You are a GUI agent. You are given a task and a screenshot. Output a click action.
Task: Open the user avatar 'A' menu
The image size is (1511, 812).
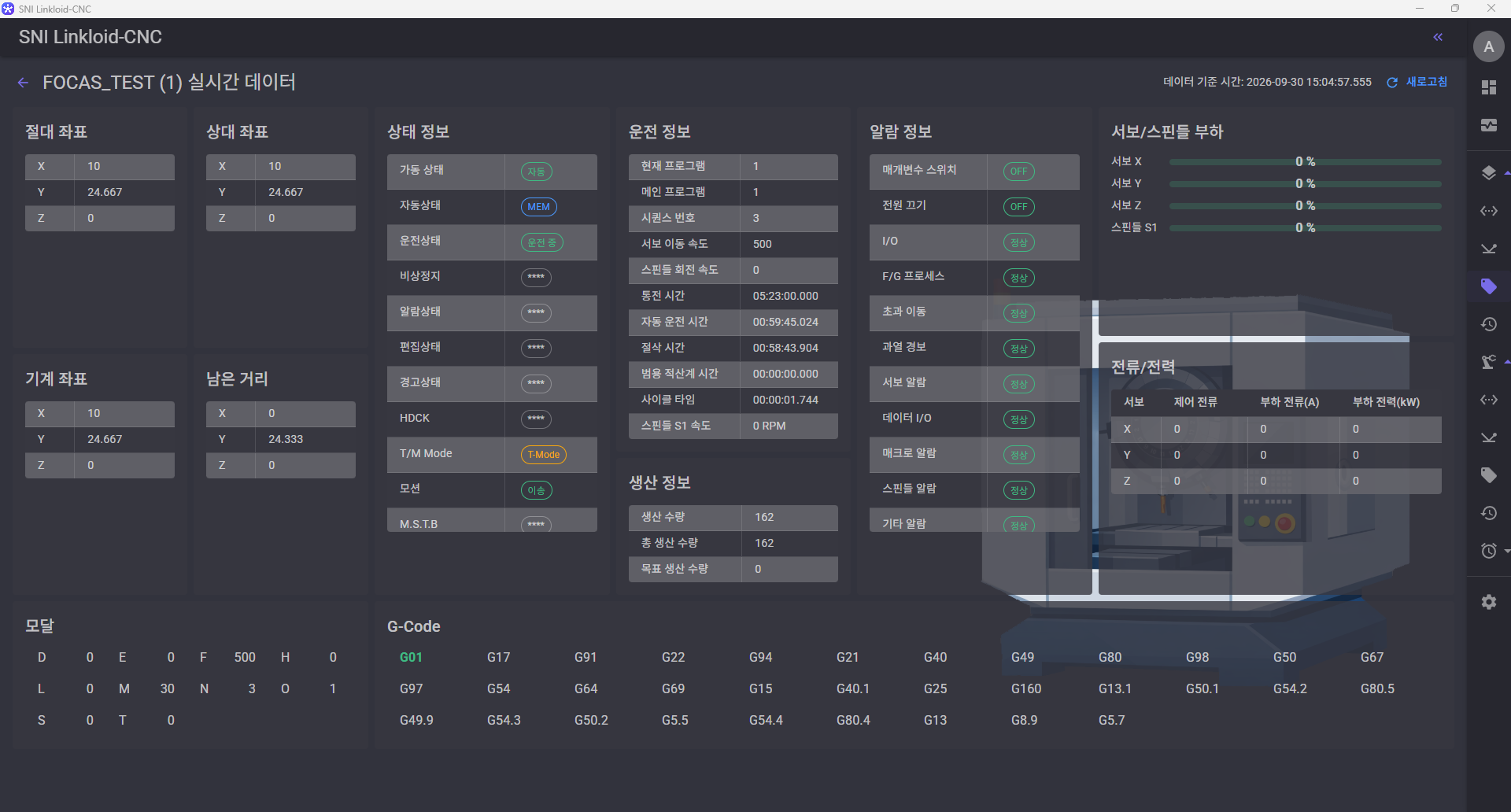point(1488,46)
